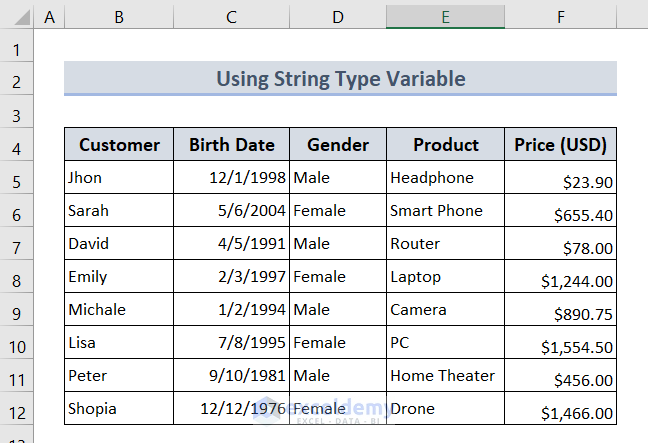Select Emily's 'Female' gender cell

point(338,277)
